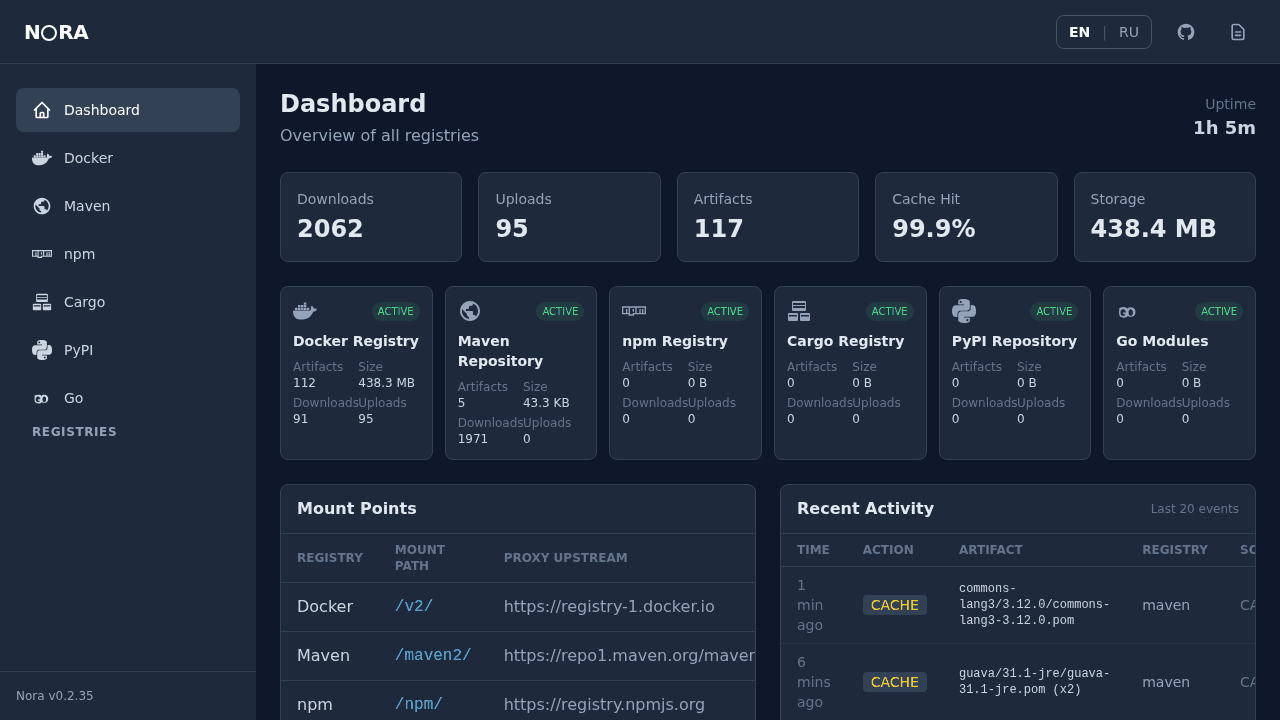The width and height of the screenshot is (1280, 720).
Task: Expand the Recent Activity panel
Action: pyautogui.click(x=865, y=508)
